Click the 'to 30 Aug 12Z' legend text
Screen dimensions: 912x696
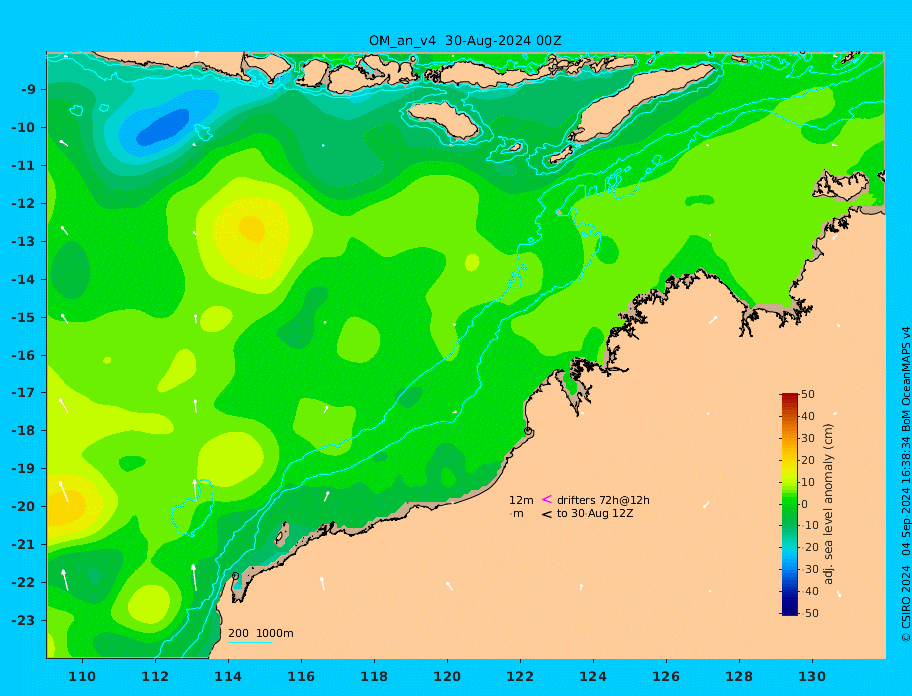[x=595, y=513]
